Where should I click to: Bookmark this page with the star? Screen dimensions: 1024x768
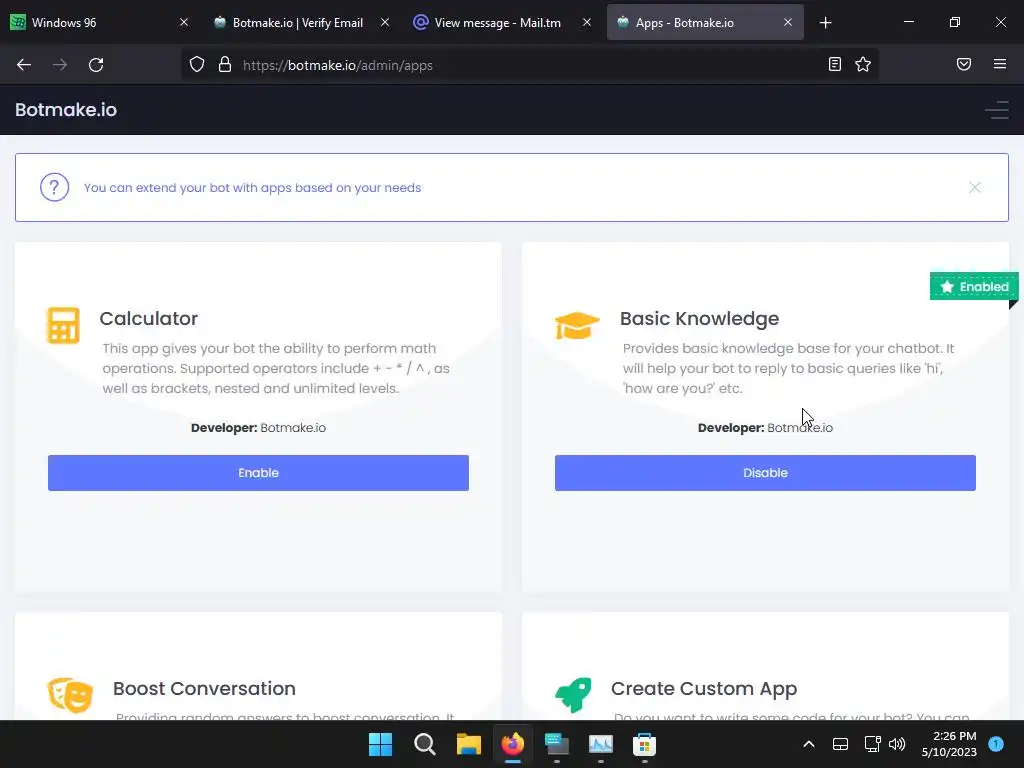[863, 64]
